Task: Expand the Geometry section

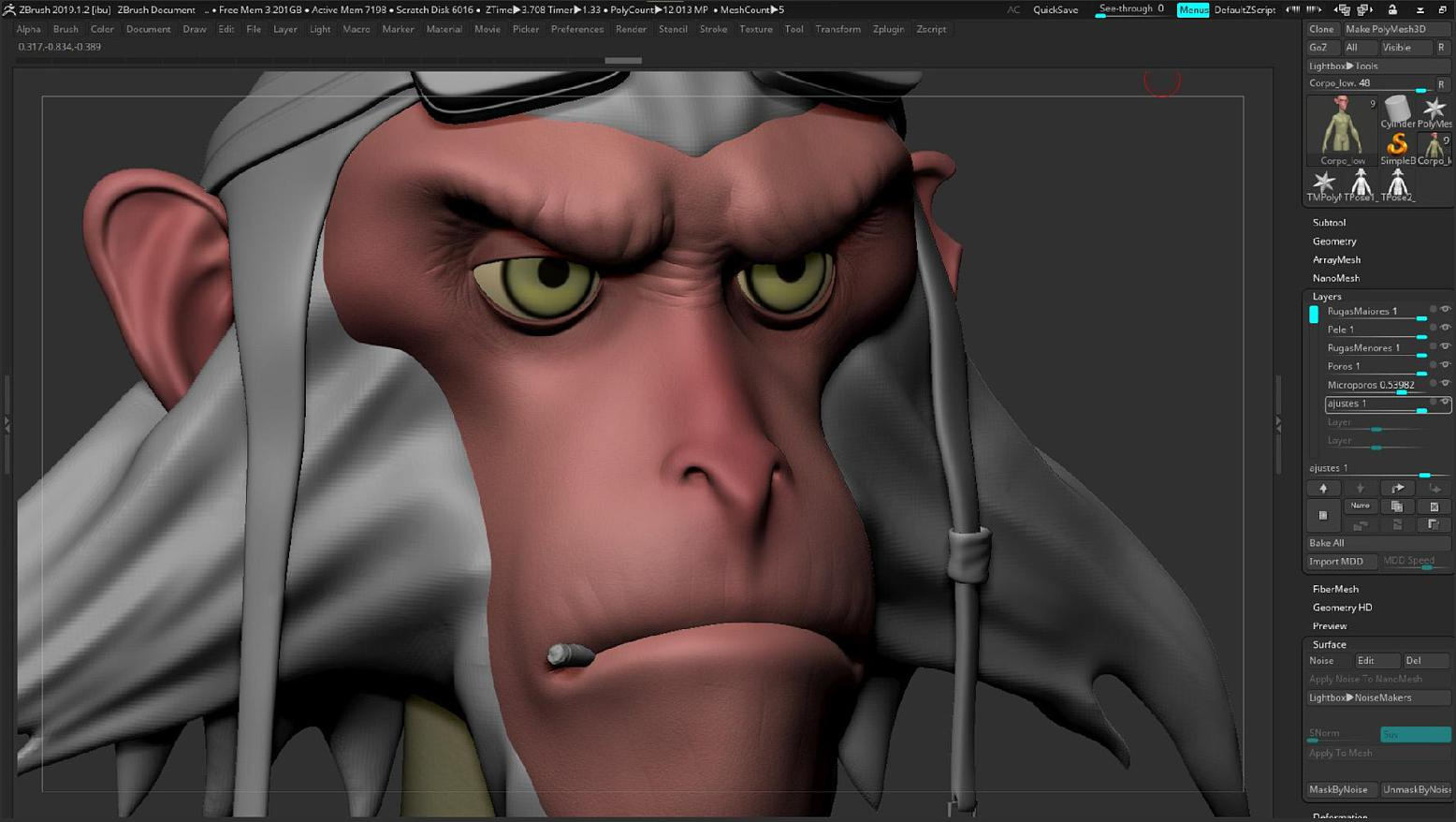Action: click(x=1334, y=242)
